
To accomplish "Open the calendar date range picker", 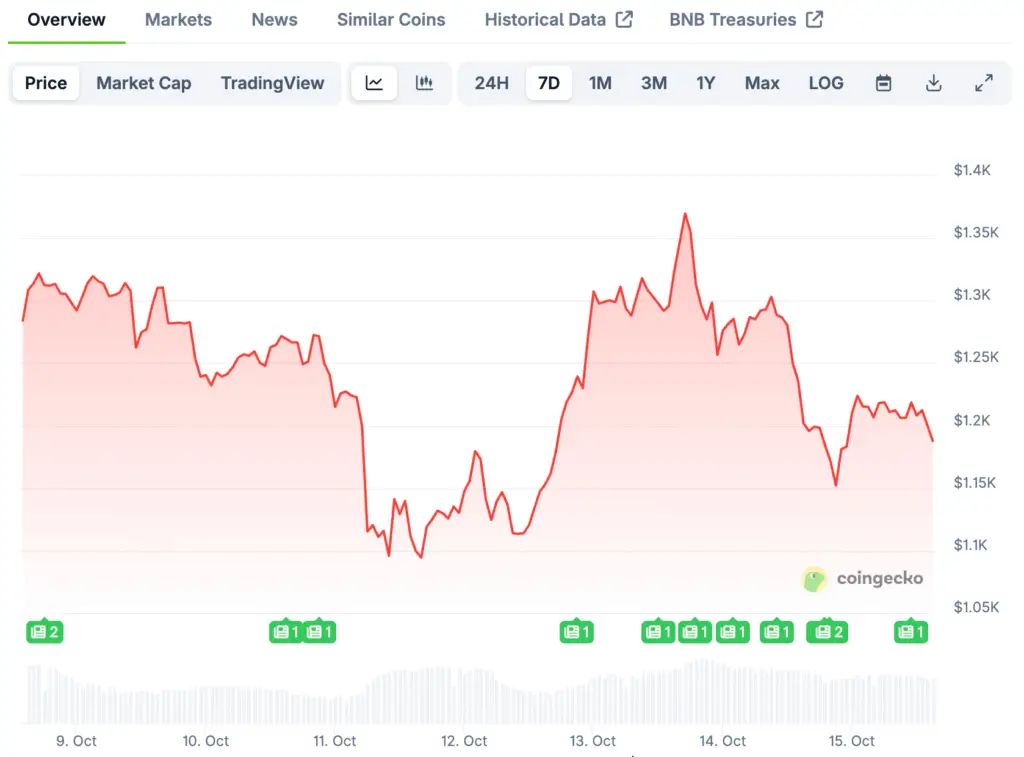I will [x=883, y=83].
